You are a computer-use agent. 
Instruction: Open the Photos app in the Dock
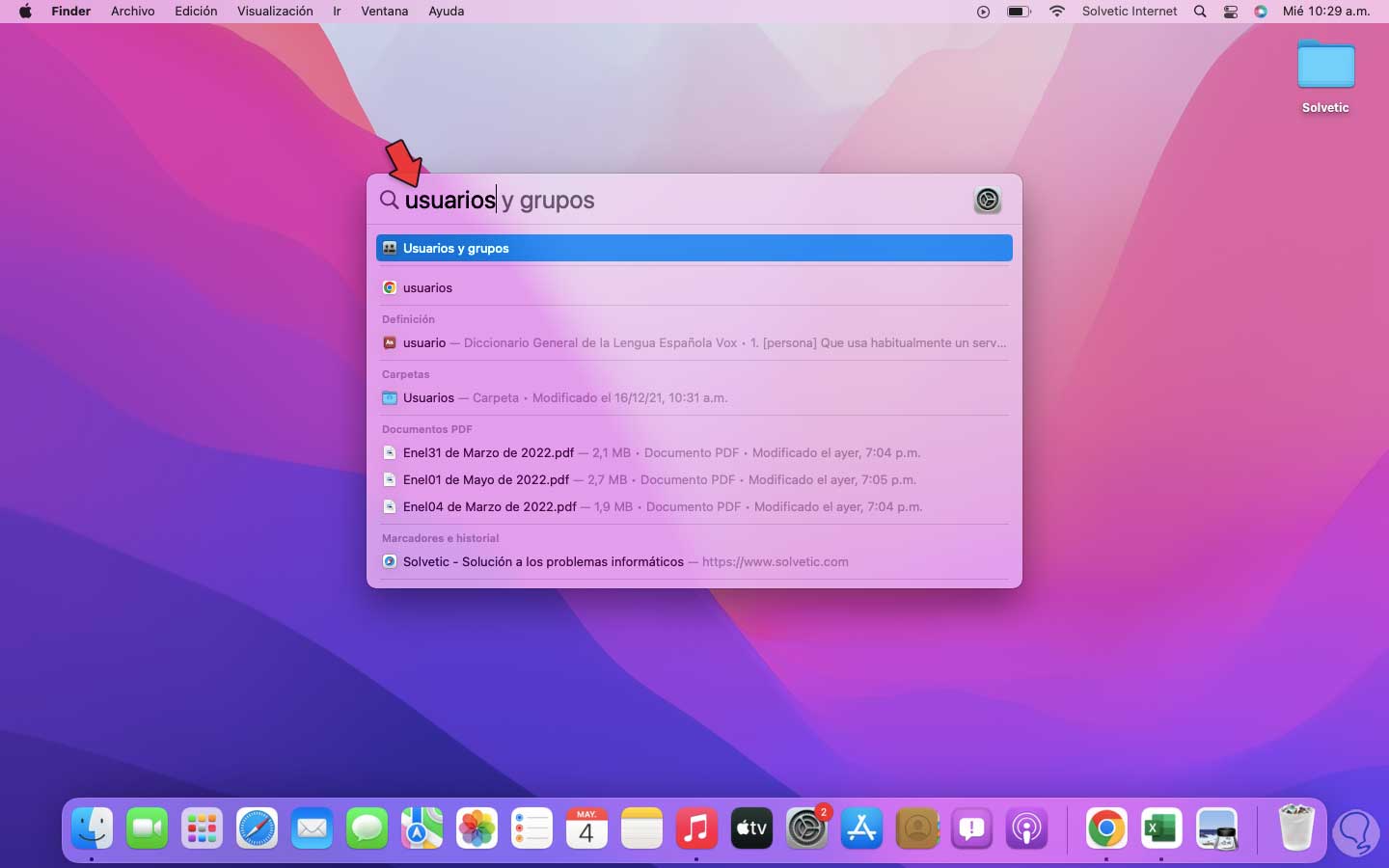point(477,827)
